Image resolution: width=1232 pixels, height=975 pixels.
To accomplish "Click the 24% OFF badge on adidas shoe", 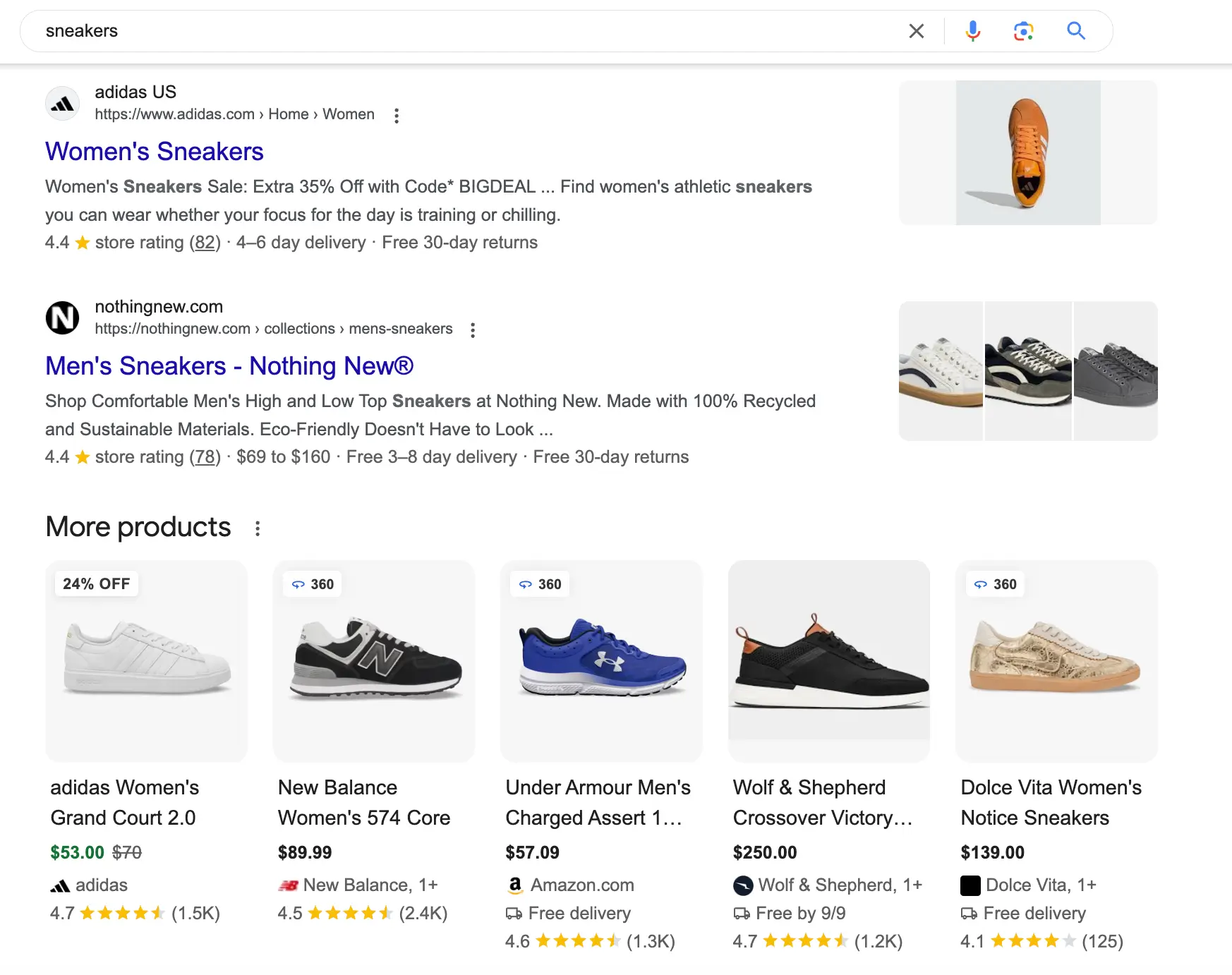I will 97,584.
